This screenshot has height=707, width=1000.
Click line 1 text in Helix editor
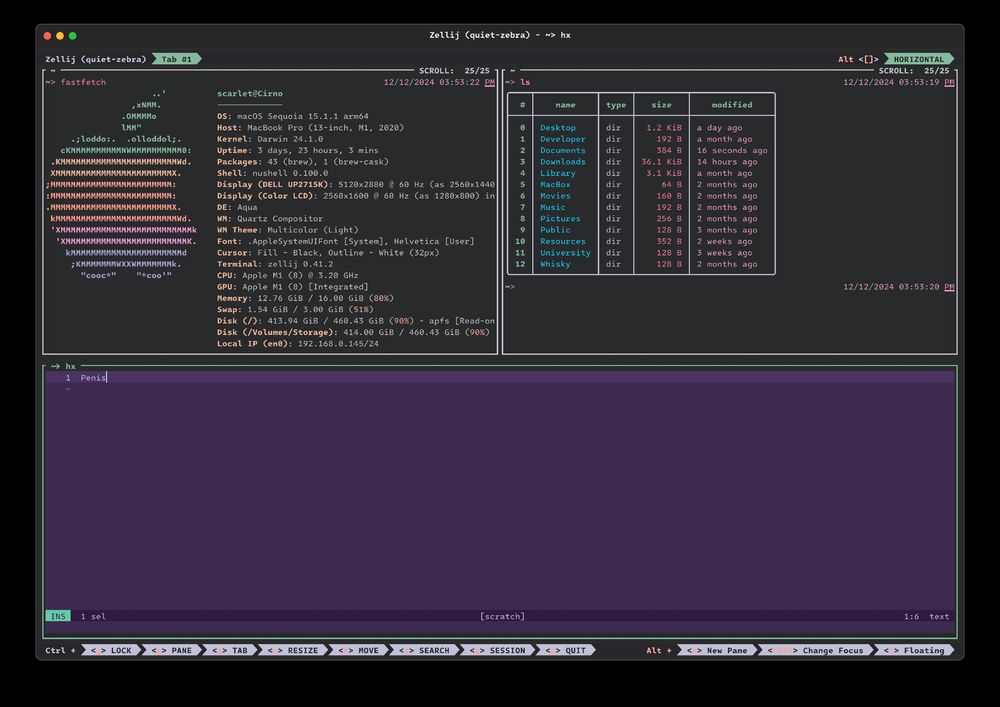[x=93, y=378]
